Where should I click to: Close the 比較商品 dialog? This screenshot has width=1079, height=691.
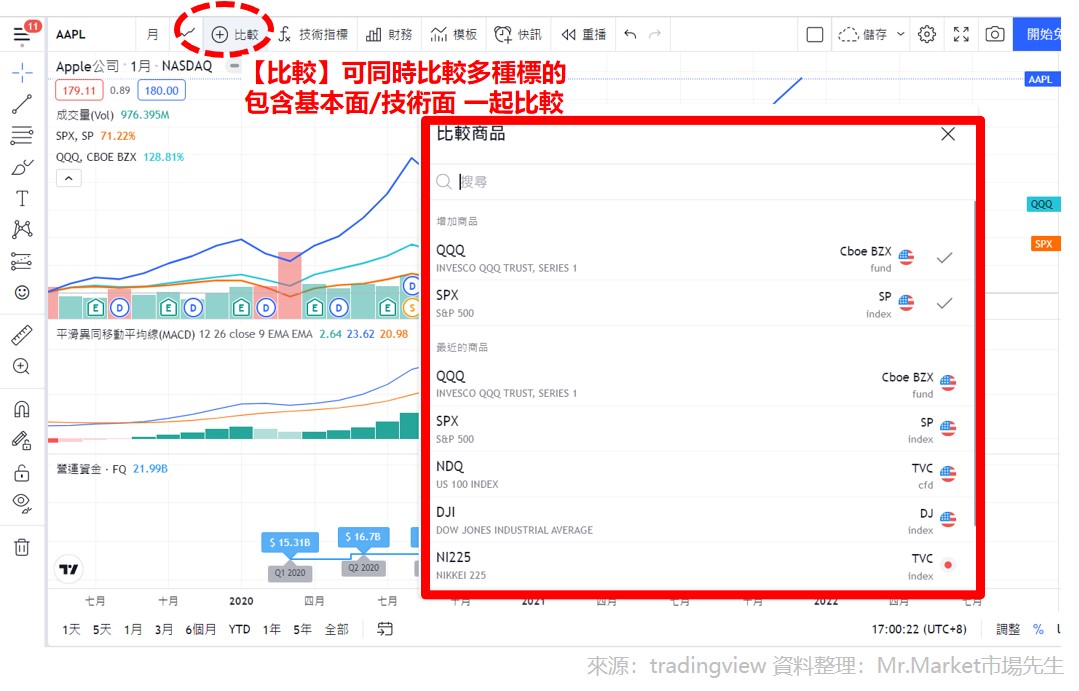click(x=948, y=134)
